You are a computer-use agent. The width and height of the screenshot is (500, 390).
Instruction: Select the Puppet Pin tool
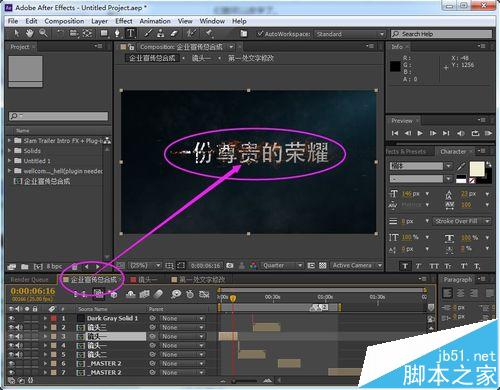[209, 33]
